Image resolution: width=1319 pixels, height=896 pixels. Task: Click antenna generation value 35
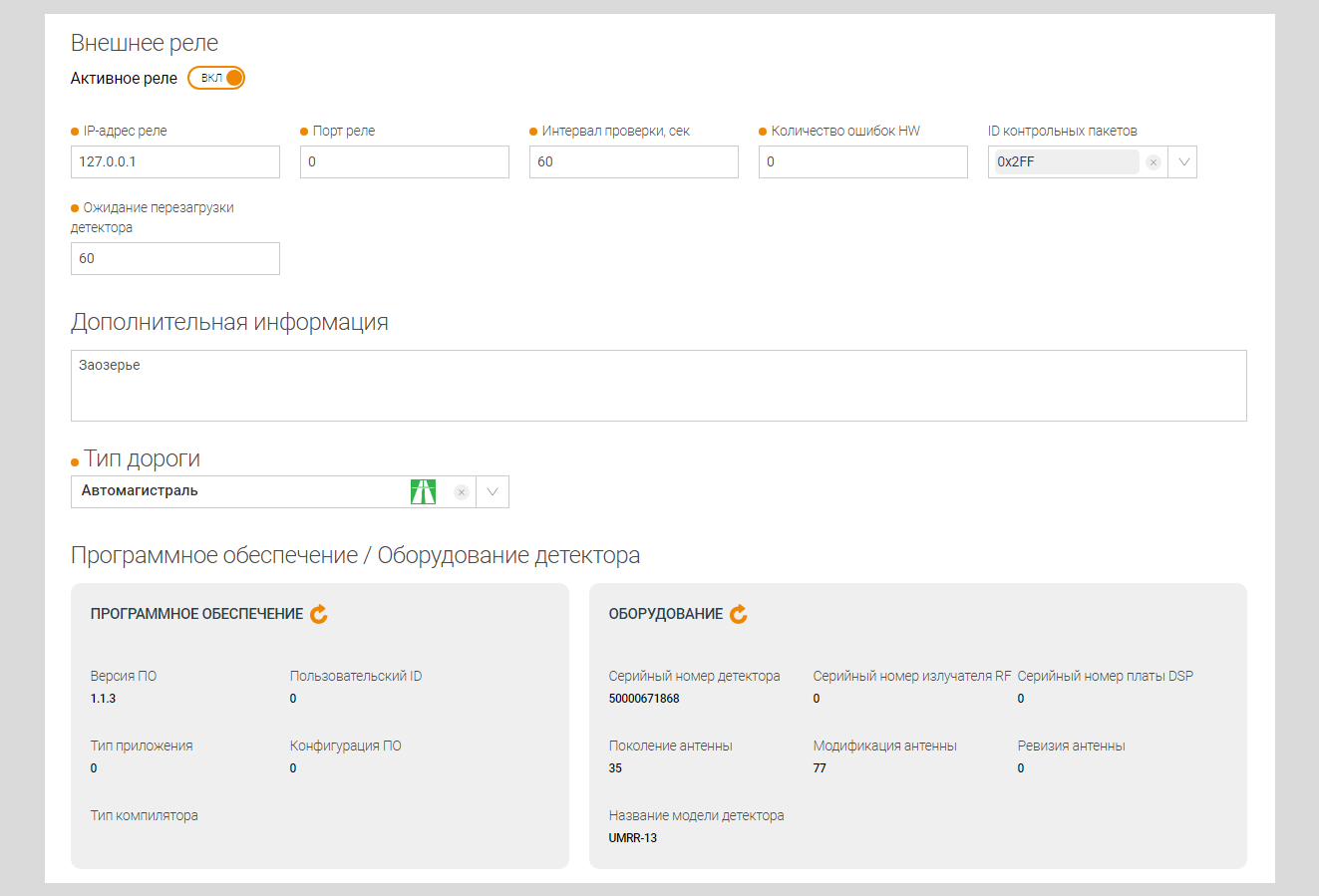[615, 768]
